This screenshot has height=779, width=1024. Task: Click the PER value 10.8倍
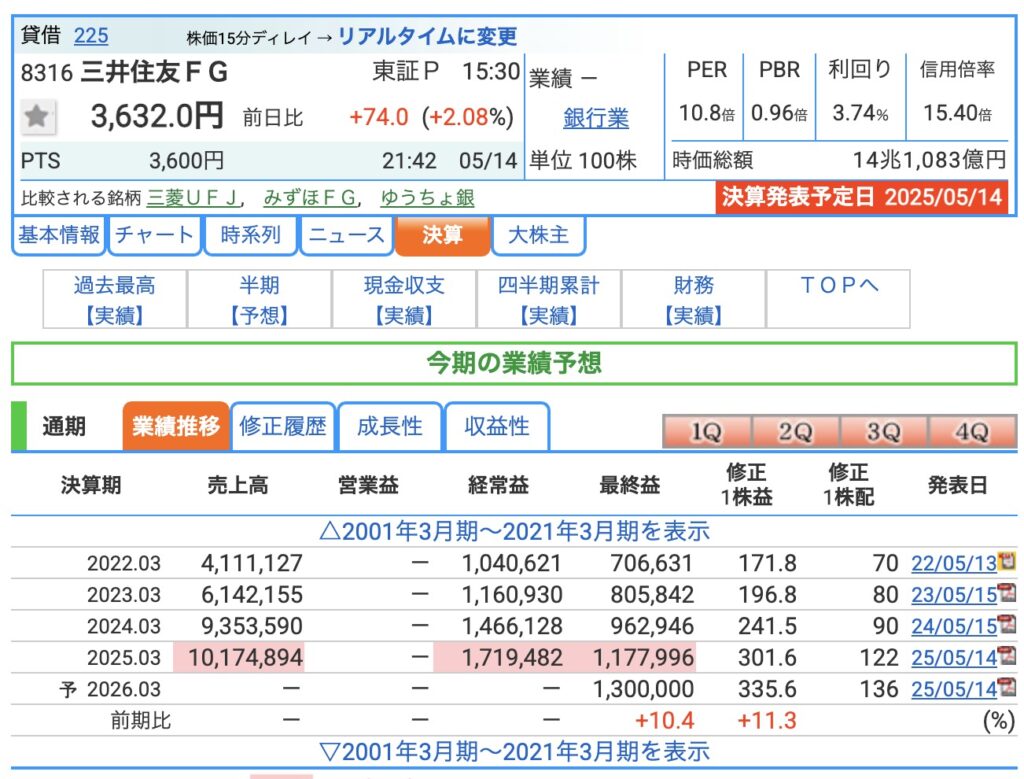707,113
